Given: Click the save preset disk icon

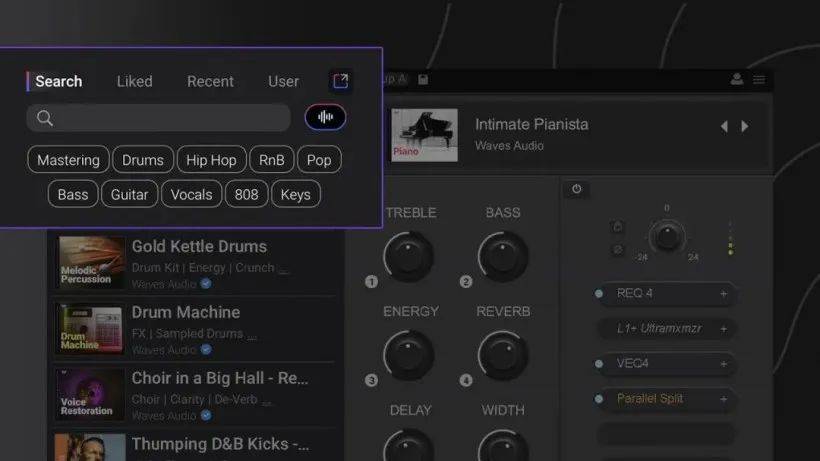Looking at the screenshot, I should [423, 79].
